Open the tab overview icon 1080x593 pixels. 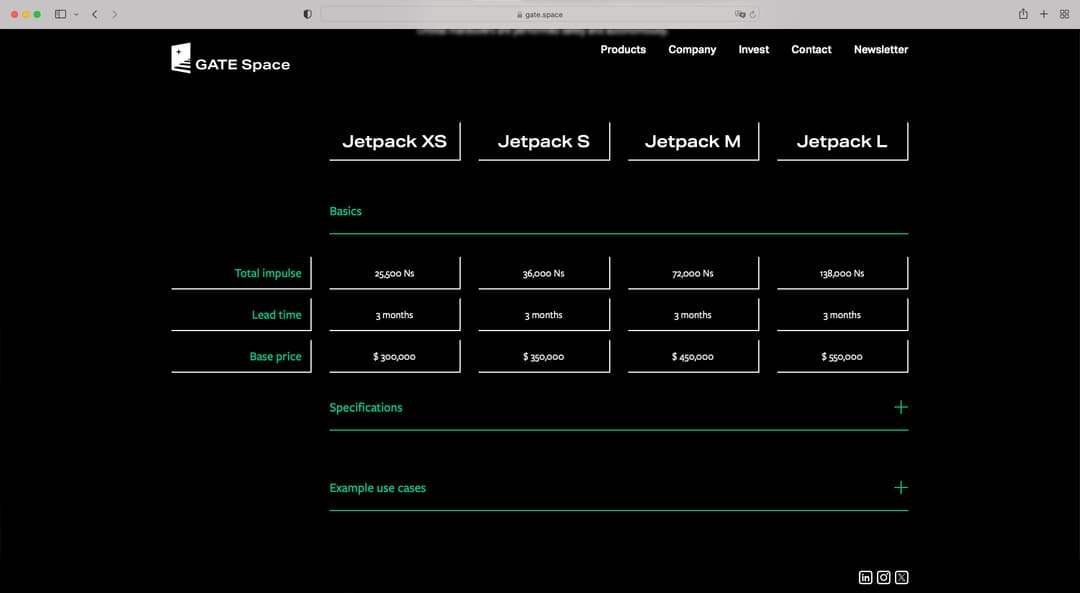pos(1064,14)
